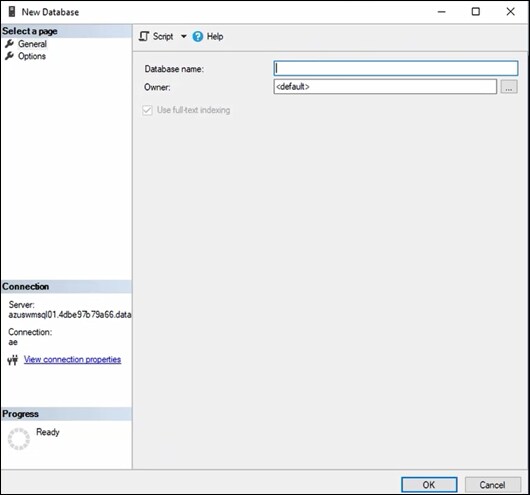The width and height of the screenshot is (530, 495).
Task: Click the wrench icon beside General
Action: pos(9,44)
